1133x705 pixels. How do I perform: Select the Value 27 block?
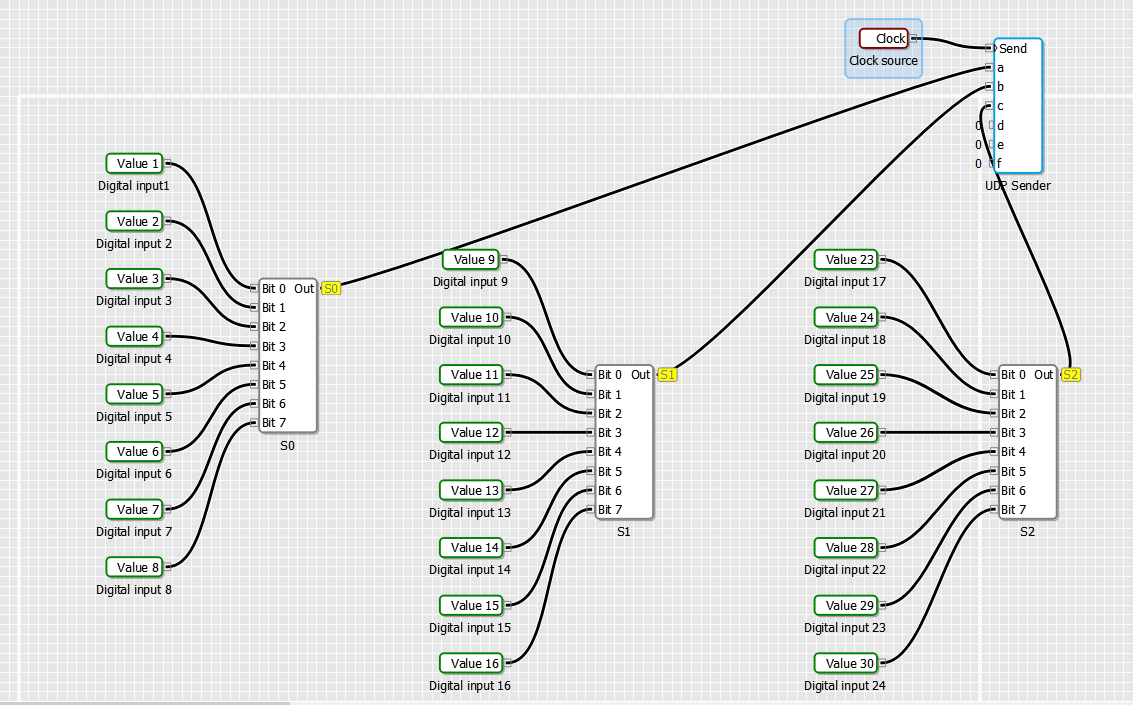(x=846, y=490)
